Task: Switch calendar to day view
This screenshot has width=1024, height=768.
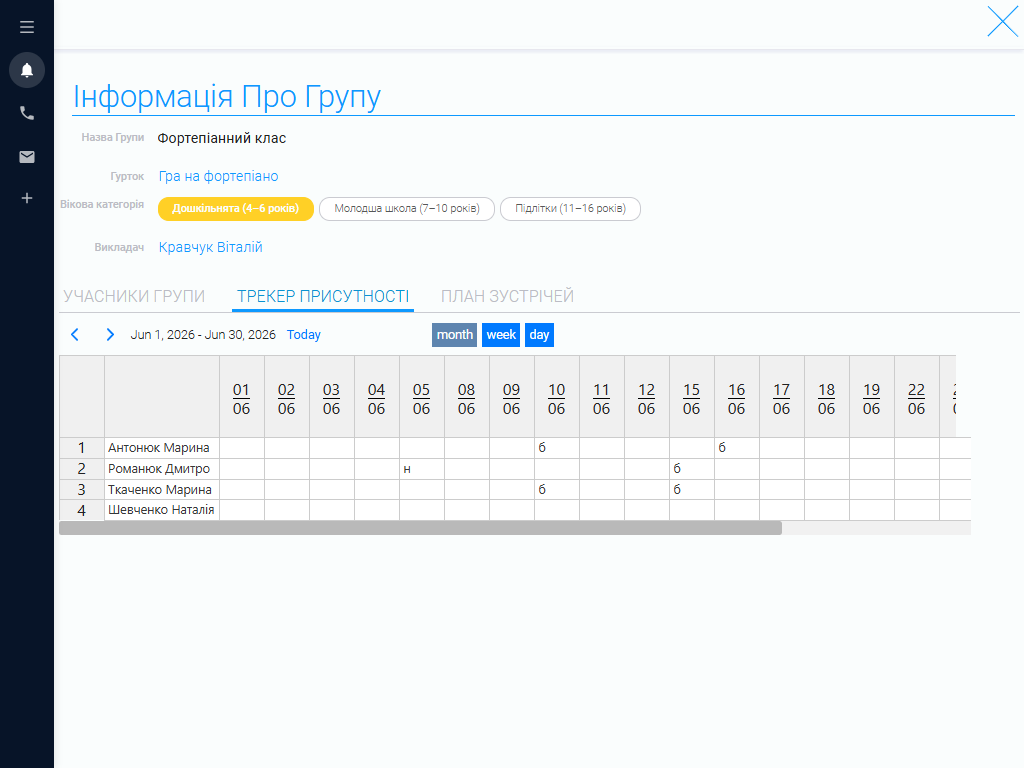Action: coord(539,335)
